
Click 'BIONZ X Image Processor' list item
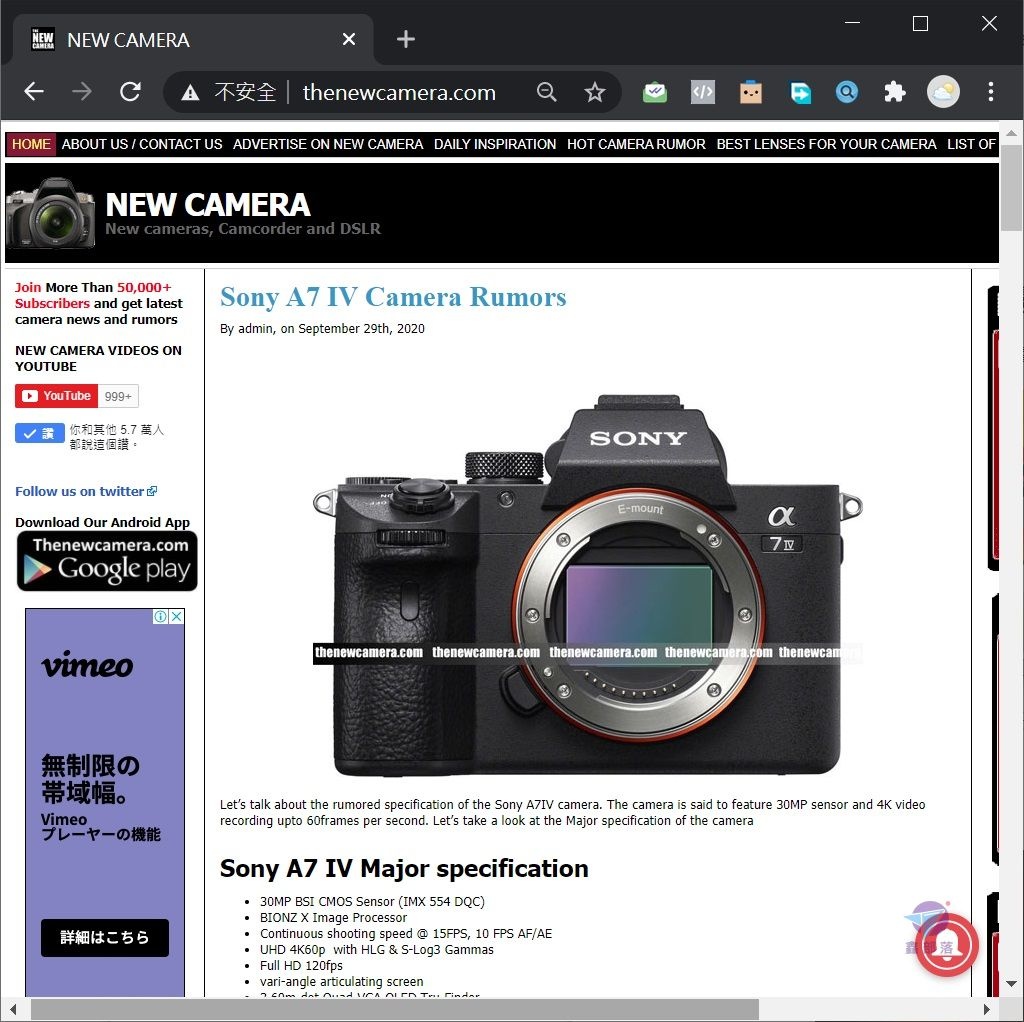333,918
